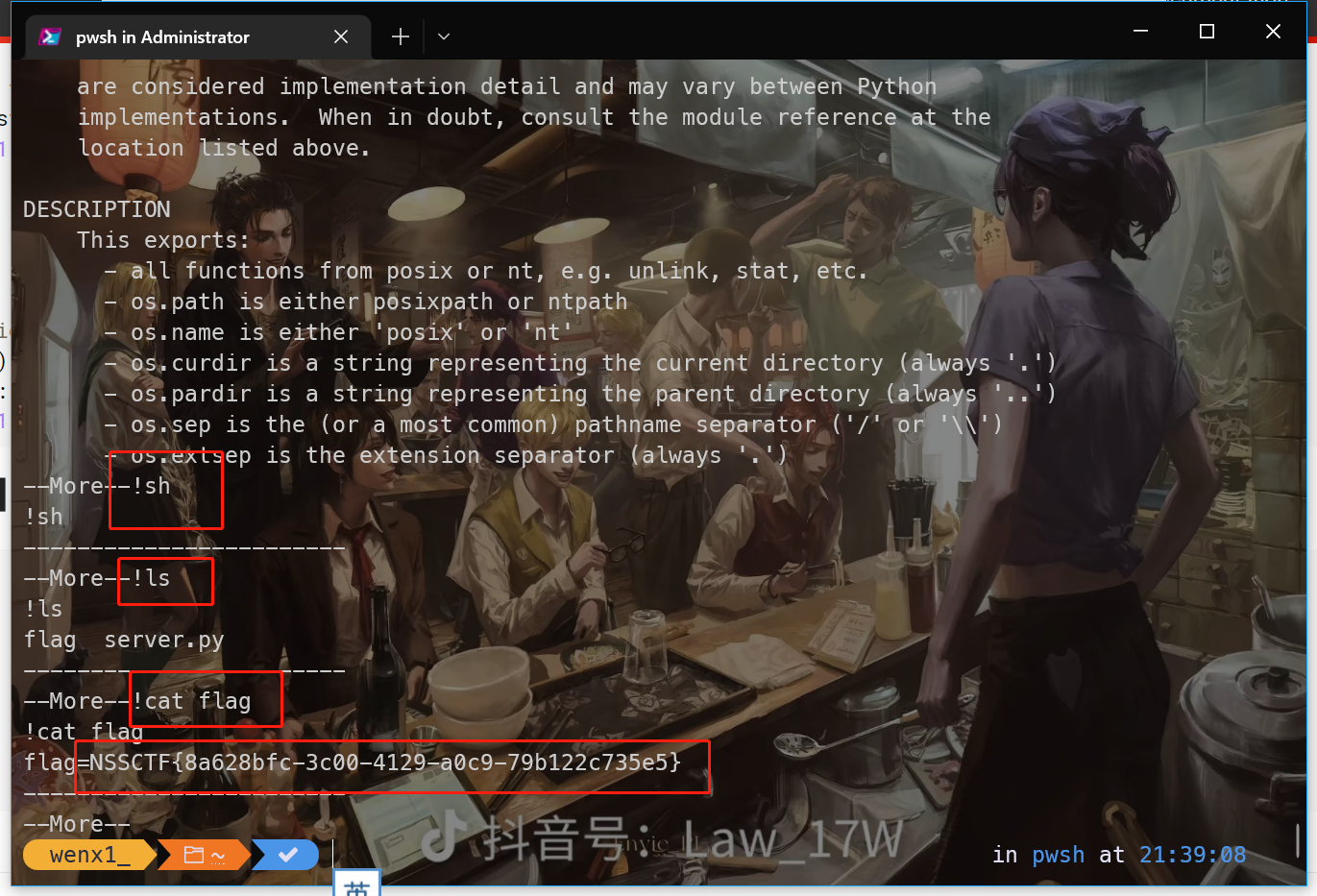
Task: Click the 'This exports:' line
Action: (x=163, y=240)
